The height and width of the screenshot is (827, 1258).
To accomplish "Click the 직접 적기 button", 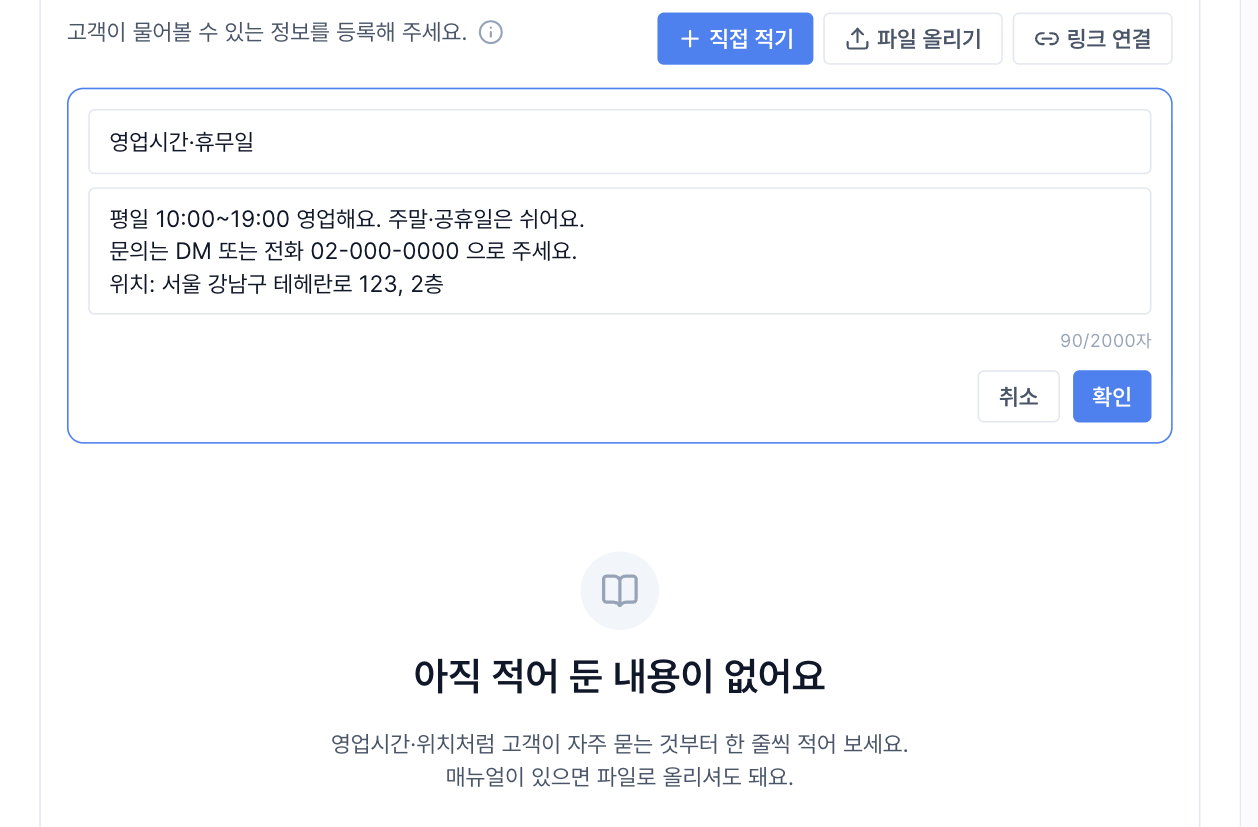I will click(735, 39).
